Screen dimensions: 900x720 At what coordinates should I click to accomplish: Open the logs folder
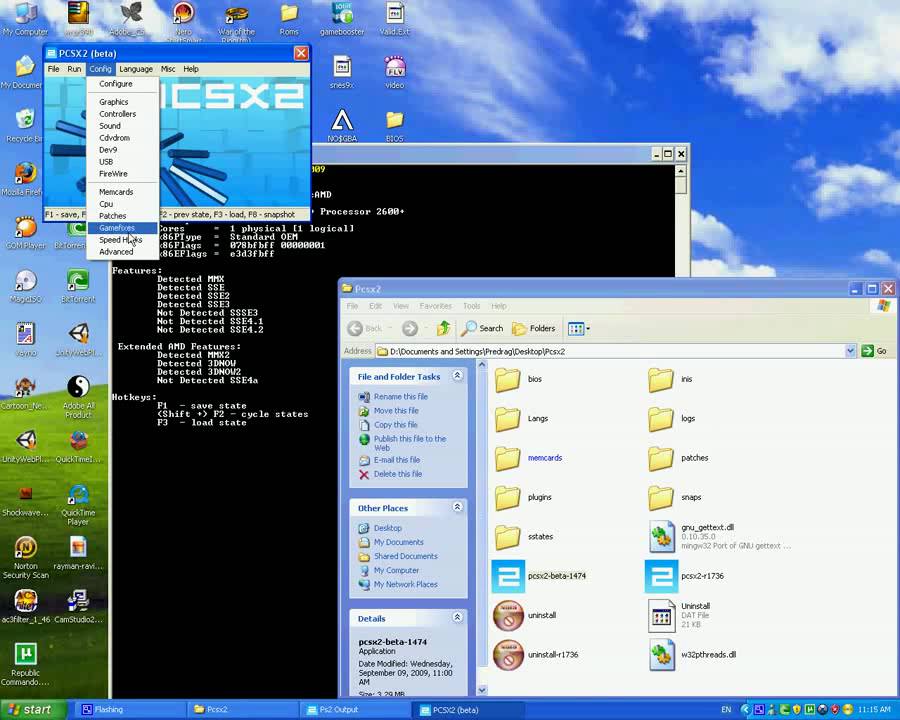tap(661, 419)
